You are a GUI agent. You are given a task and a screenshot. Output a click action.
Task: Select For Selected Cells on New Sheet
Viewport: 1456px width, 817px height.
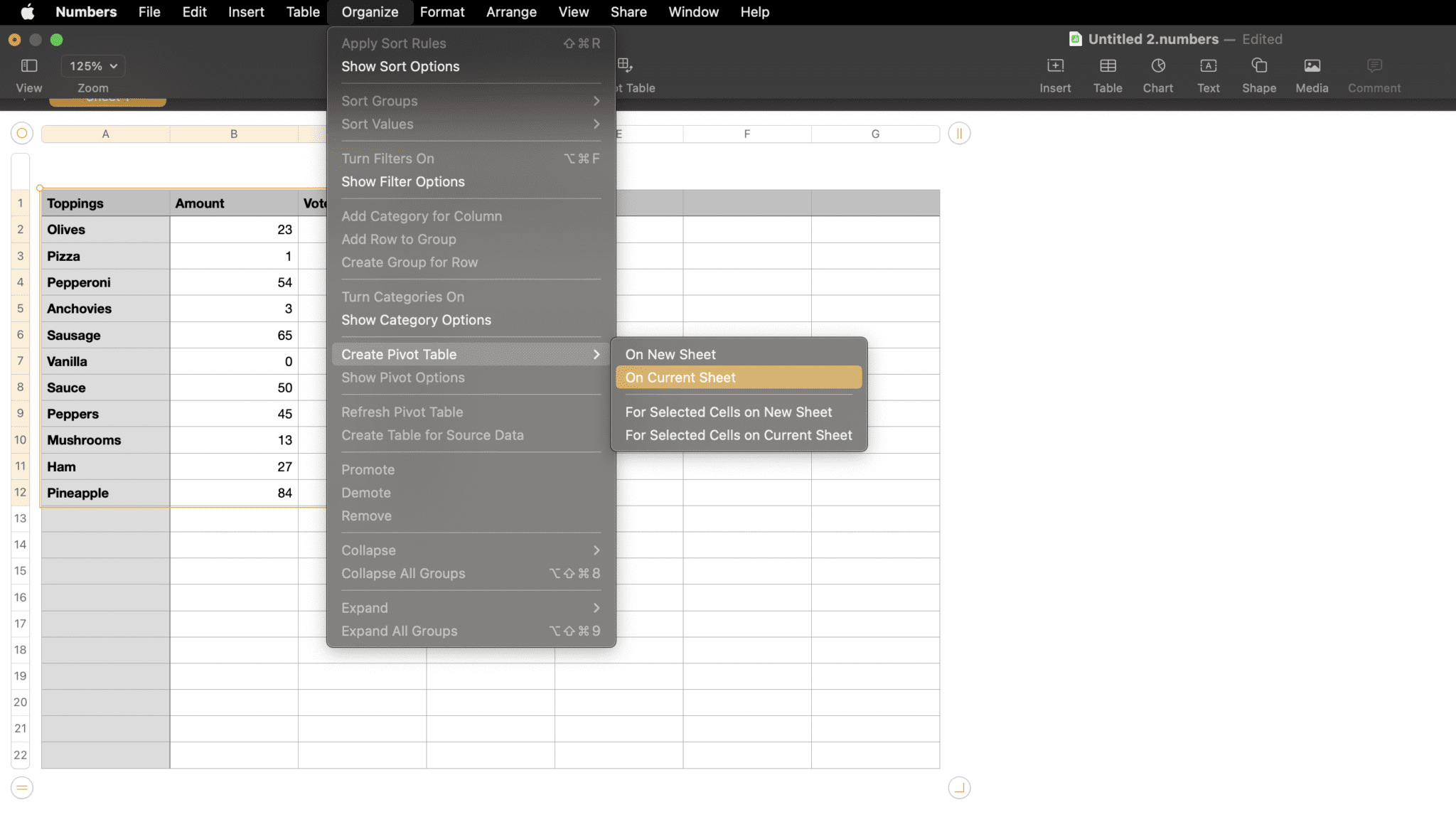[729, 412]
